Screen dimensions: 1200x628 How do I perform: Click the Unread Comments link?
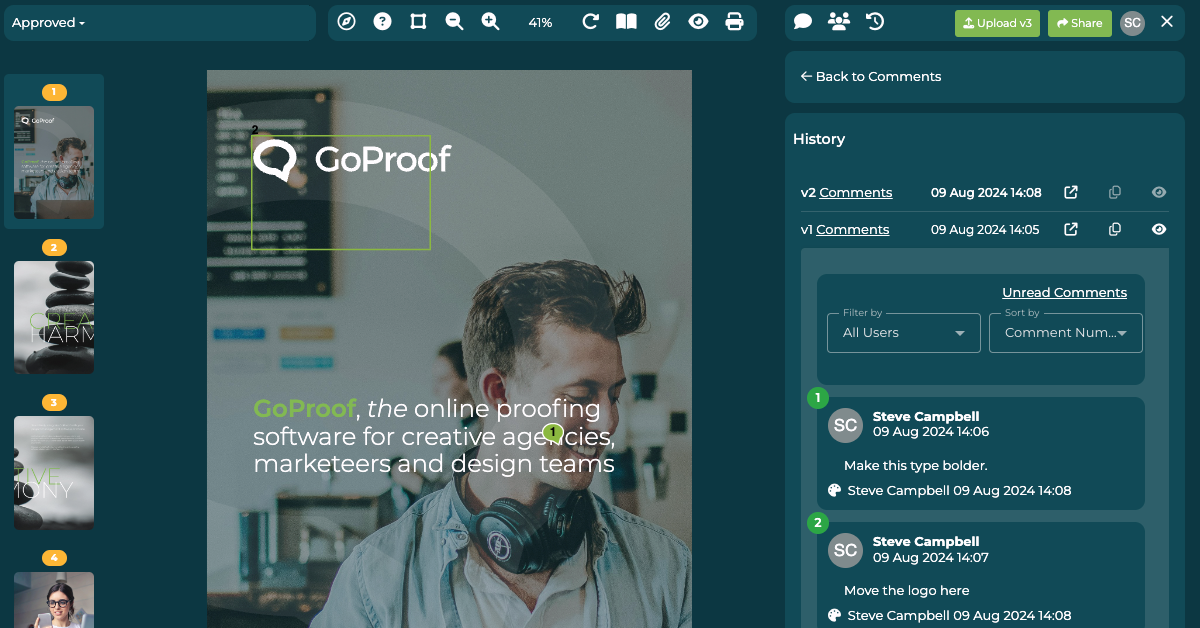tap(1064, 293)
